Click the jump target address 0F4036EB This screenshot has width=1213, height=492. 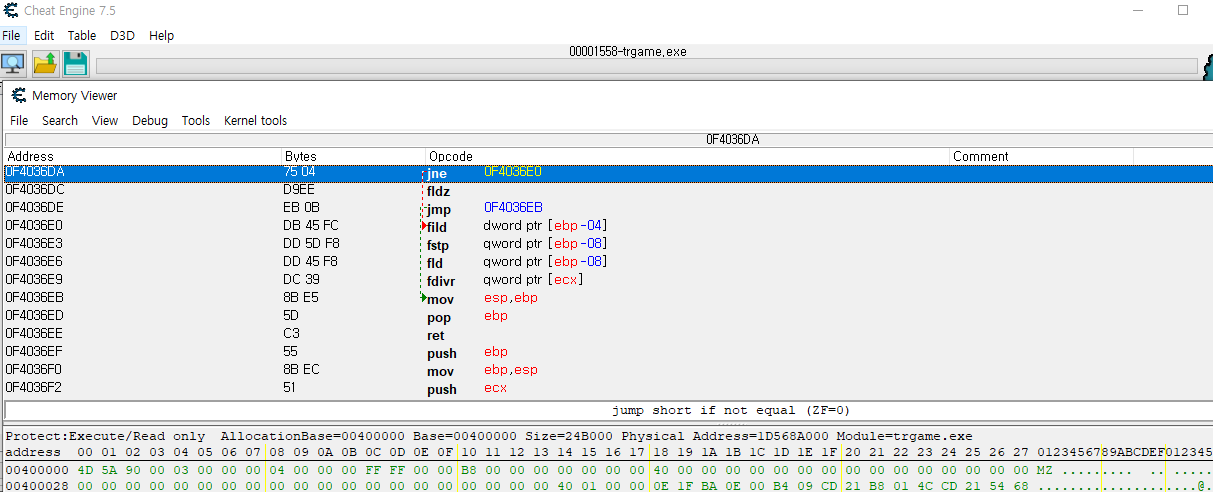click(513, 208)
